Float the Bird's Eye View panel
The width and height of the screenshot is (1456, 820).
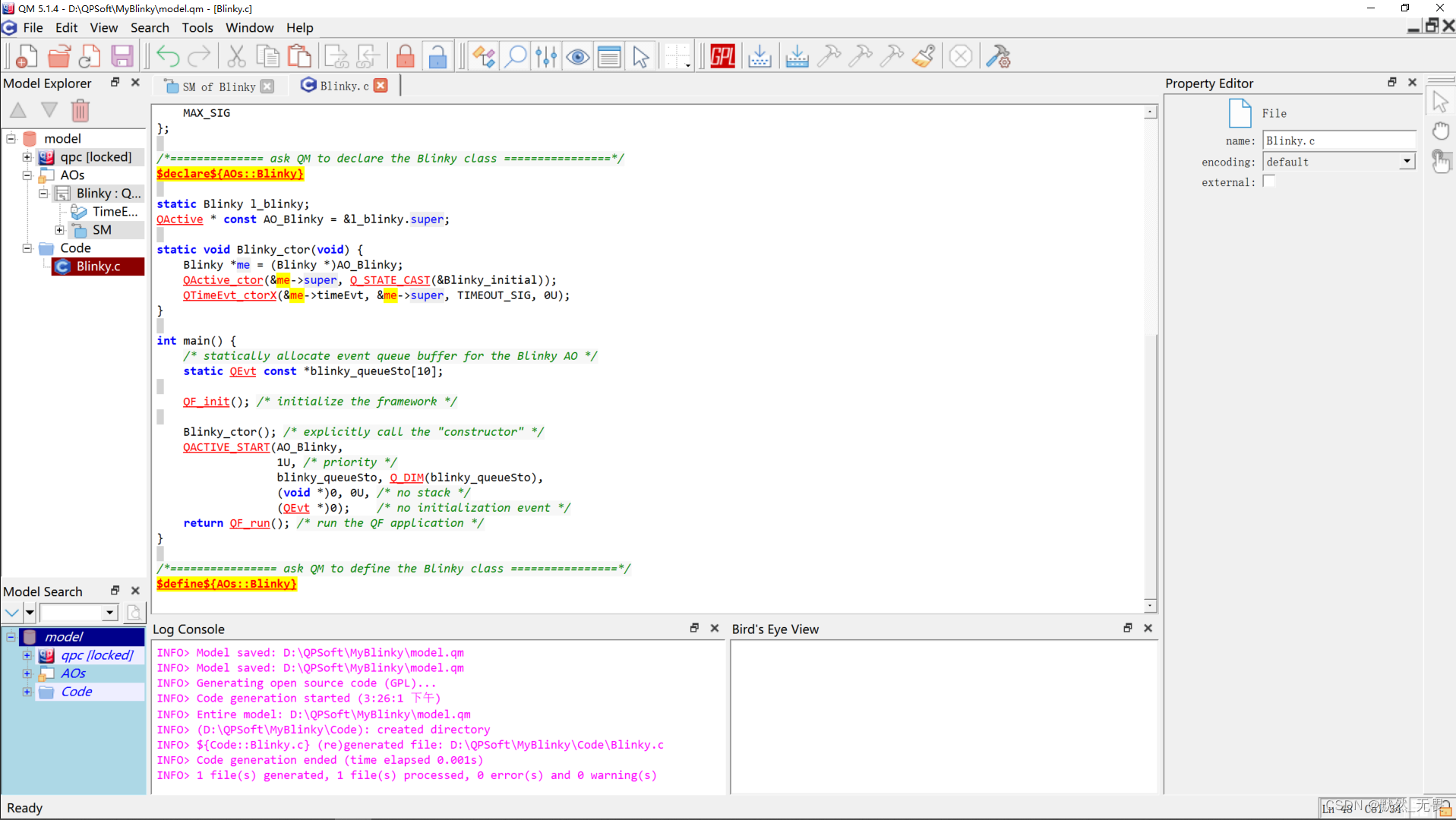pyautogui.click(x=1127, y=628)
